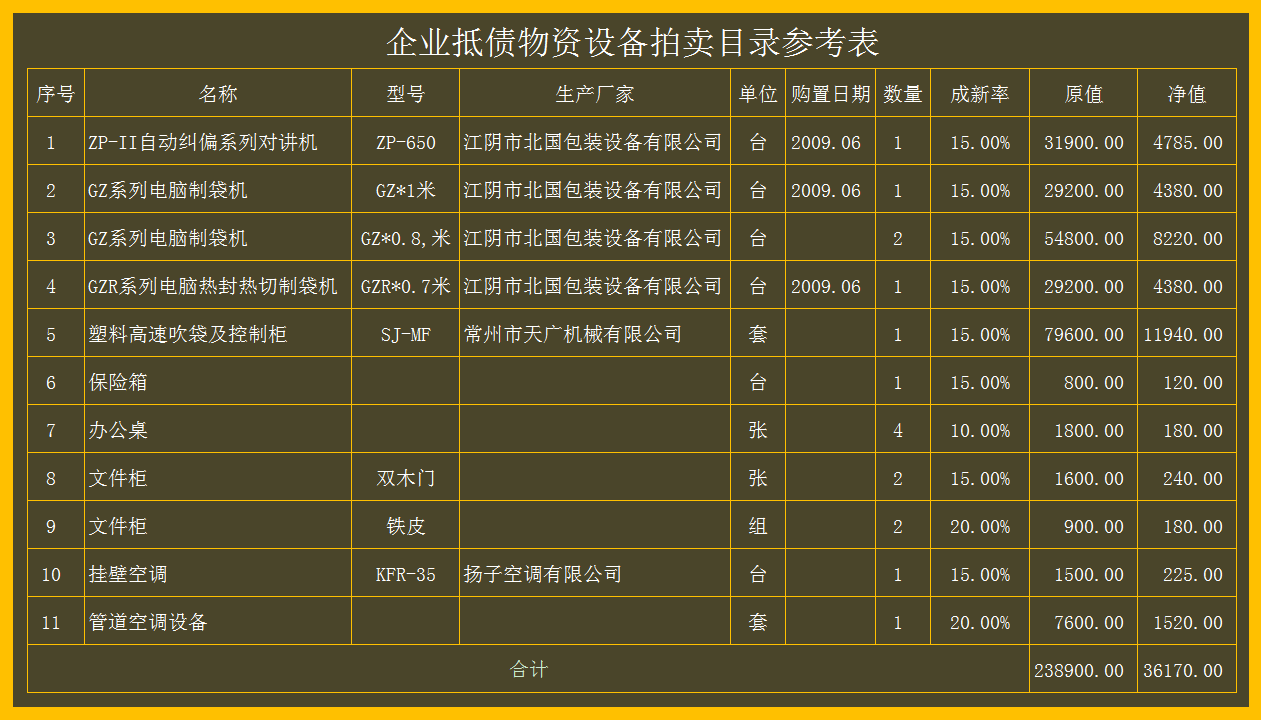Click the model cell GZ-650 in row 1

404,142
